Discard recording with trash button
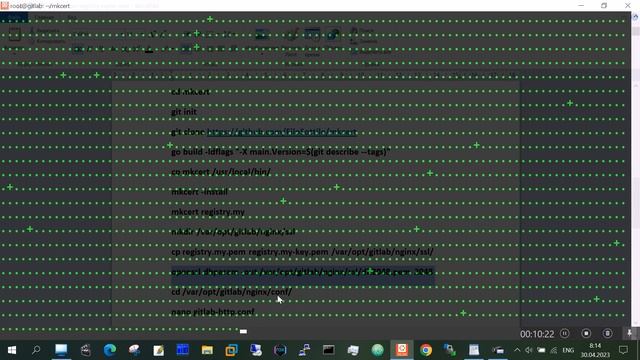This screenshot has width=640, height=360. click(607, 333)
